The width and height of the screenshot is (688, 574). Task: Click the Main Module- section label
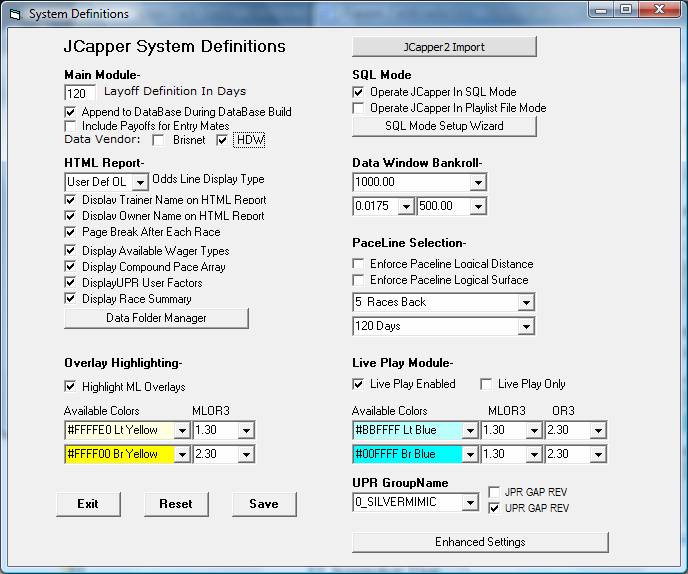pos(102,75)
